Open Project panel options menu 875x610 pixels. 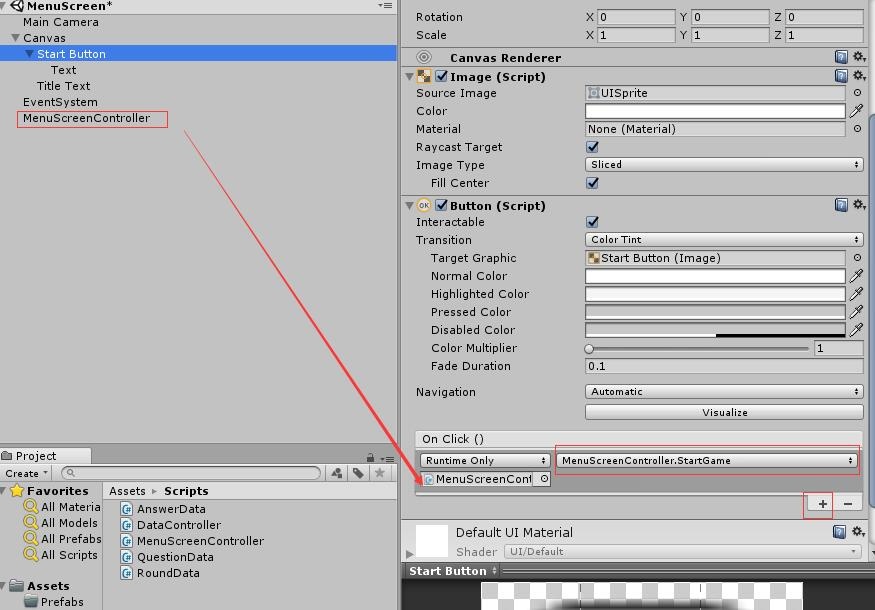tap(387, 459)
